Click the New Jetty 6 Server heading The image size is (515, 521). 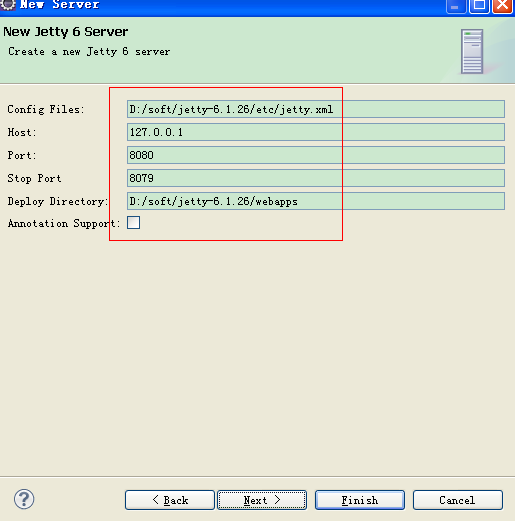[66, 32]
